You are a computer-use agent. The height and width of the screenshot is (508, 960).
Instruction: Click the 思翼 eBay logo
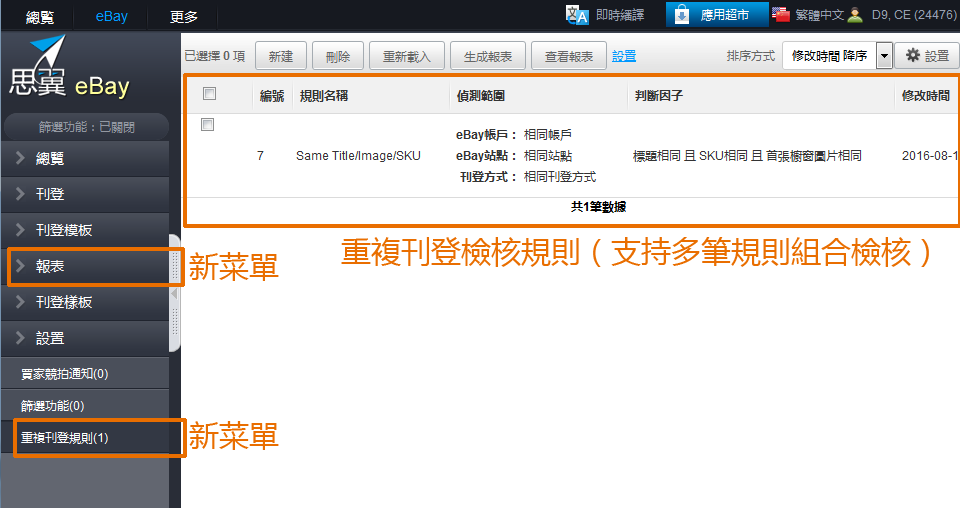pos(69,67)
